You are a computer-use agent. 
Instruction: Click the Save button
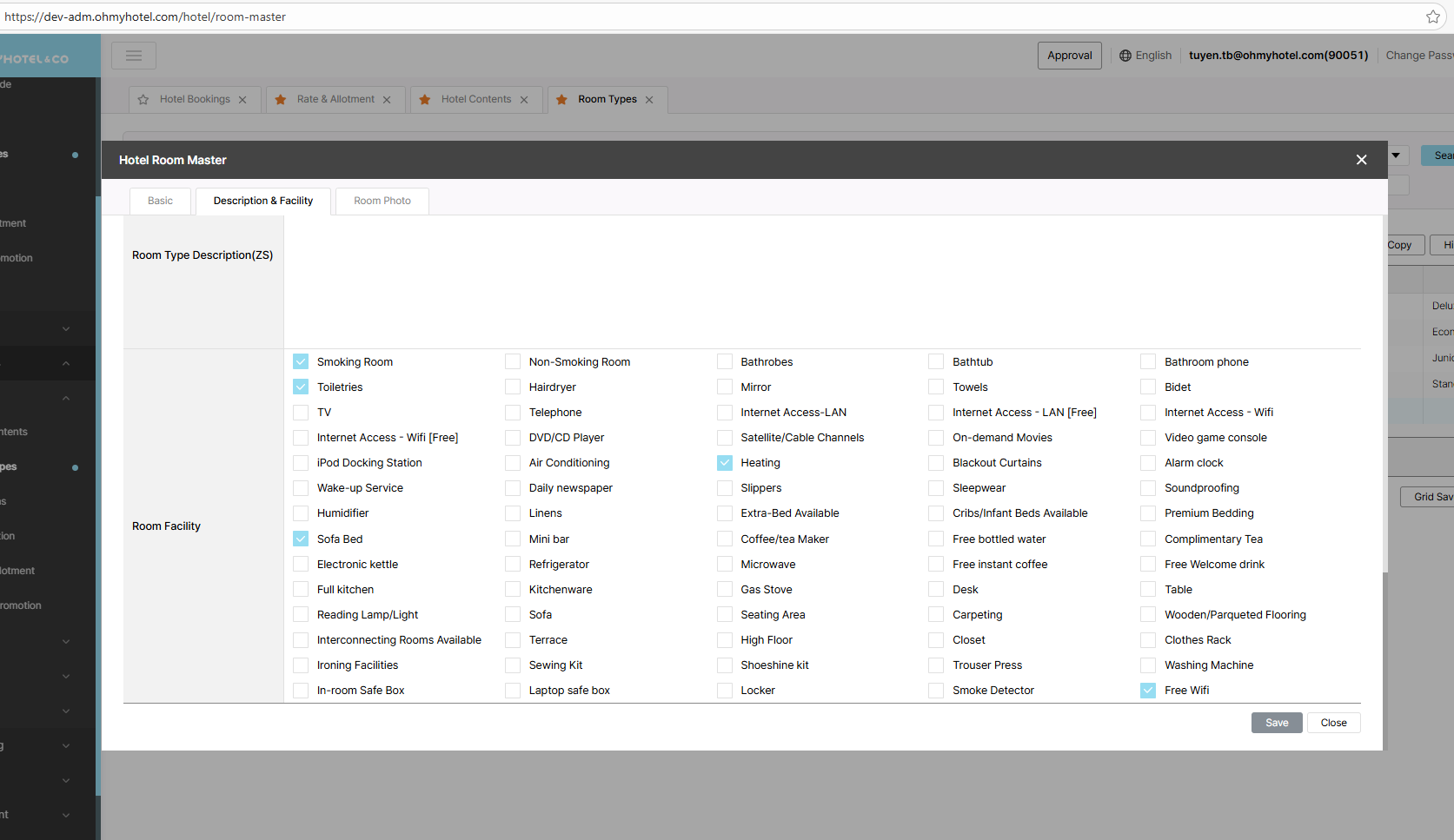click(1276, 723)
